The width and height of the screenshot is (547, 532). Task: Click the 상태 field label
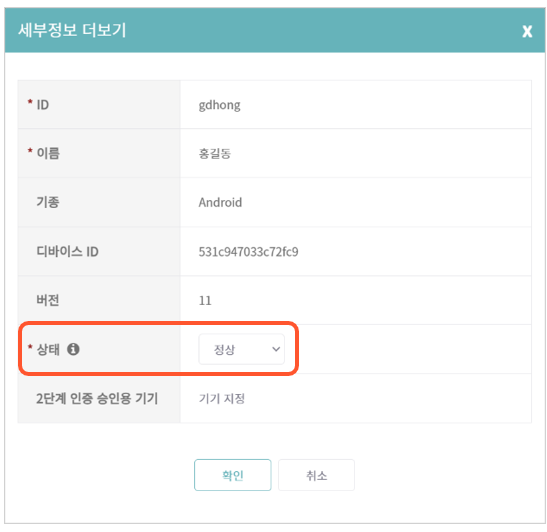point(48,349)
